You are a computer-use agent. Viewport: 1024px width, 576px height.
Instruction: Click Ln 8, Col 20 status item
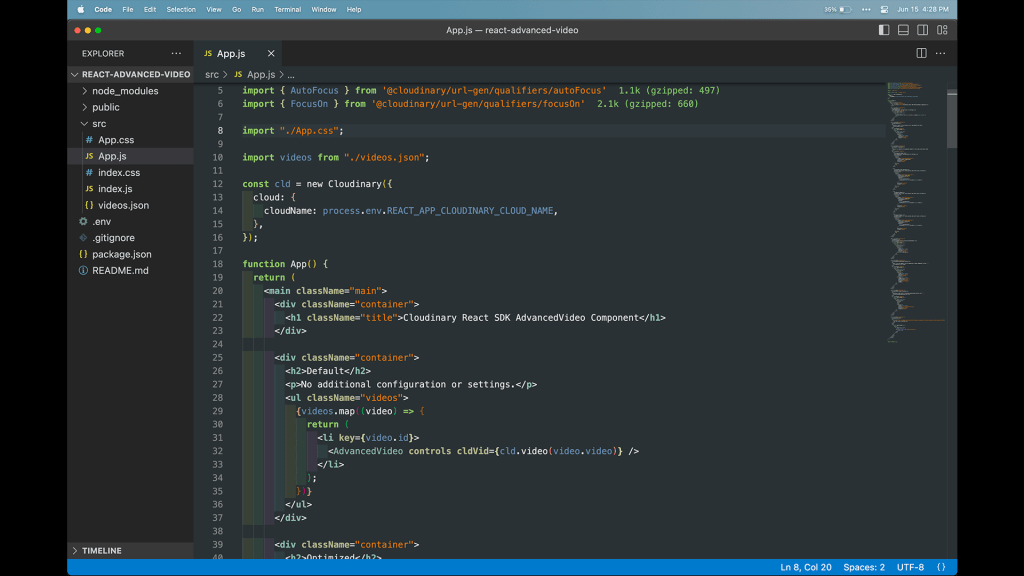point(806,567)
